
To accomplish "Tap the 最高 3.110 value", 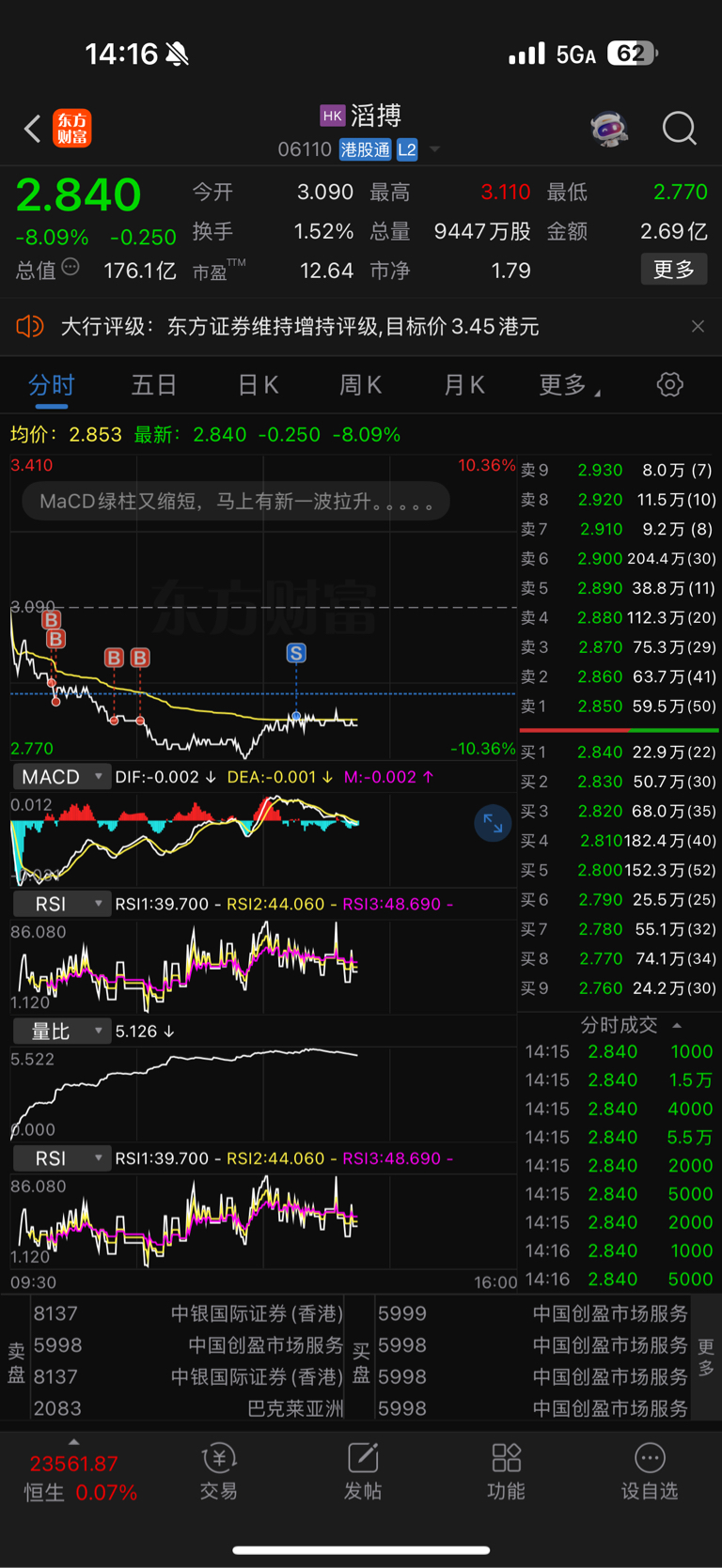I will tap(506, 192).
